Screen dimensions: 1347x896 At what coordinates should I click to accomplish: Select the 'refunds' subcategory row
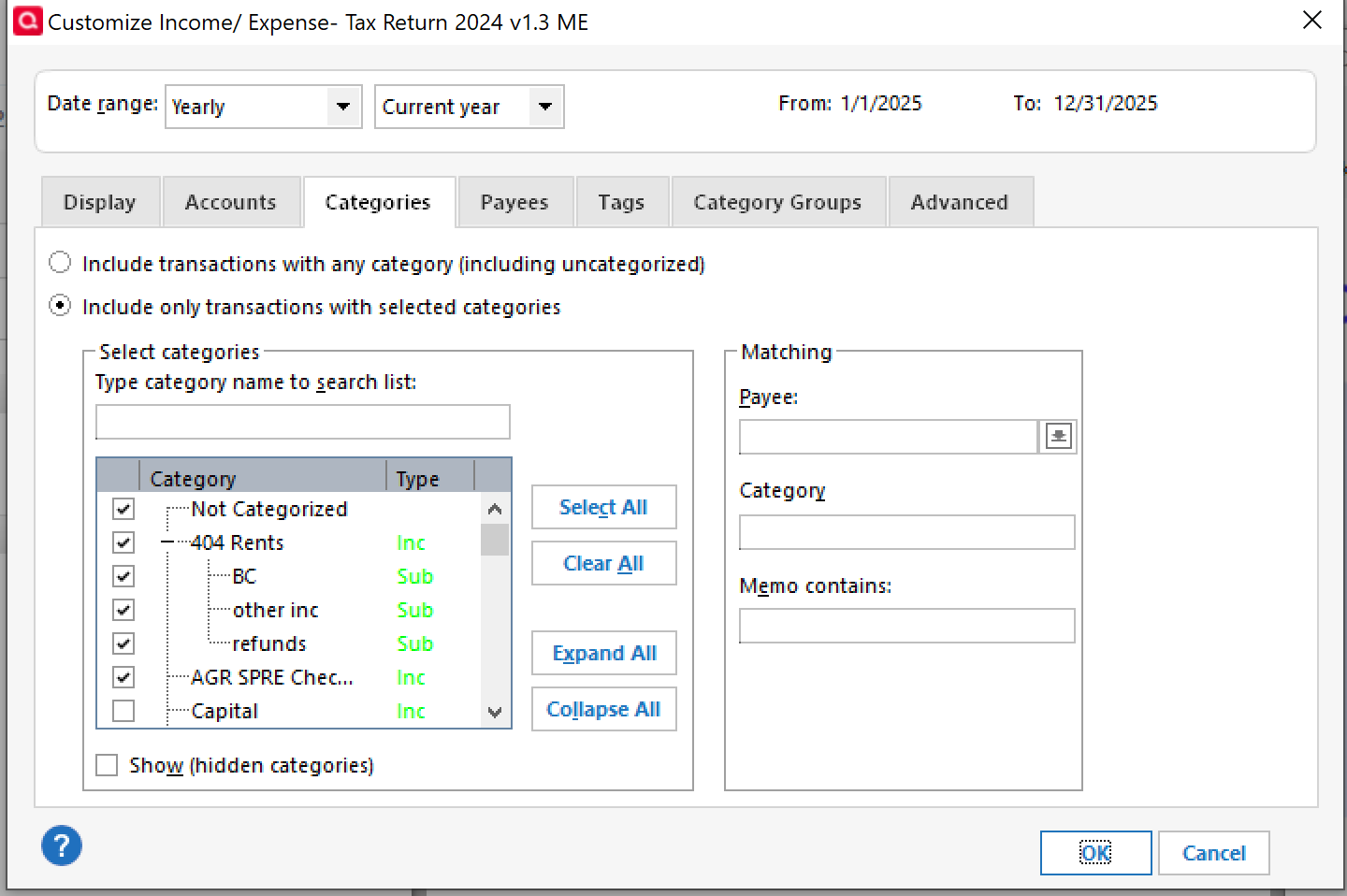pos(269,643)
